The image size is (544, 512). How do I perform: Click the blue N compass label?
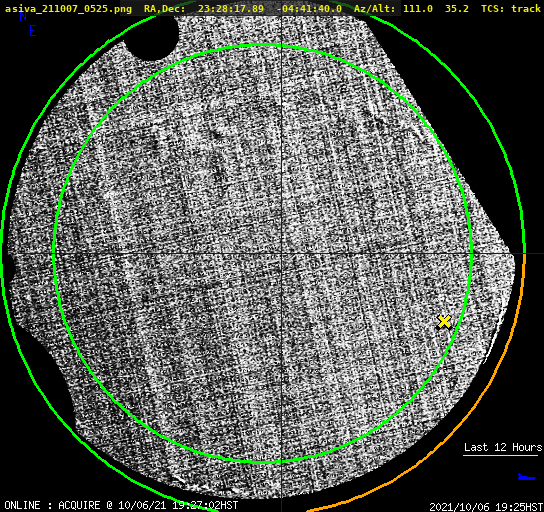tap(23, 16)
